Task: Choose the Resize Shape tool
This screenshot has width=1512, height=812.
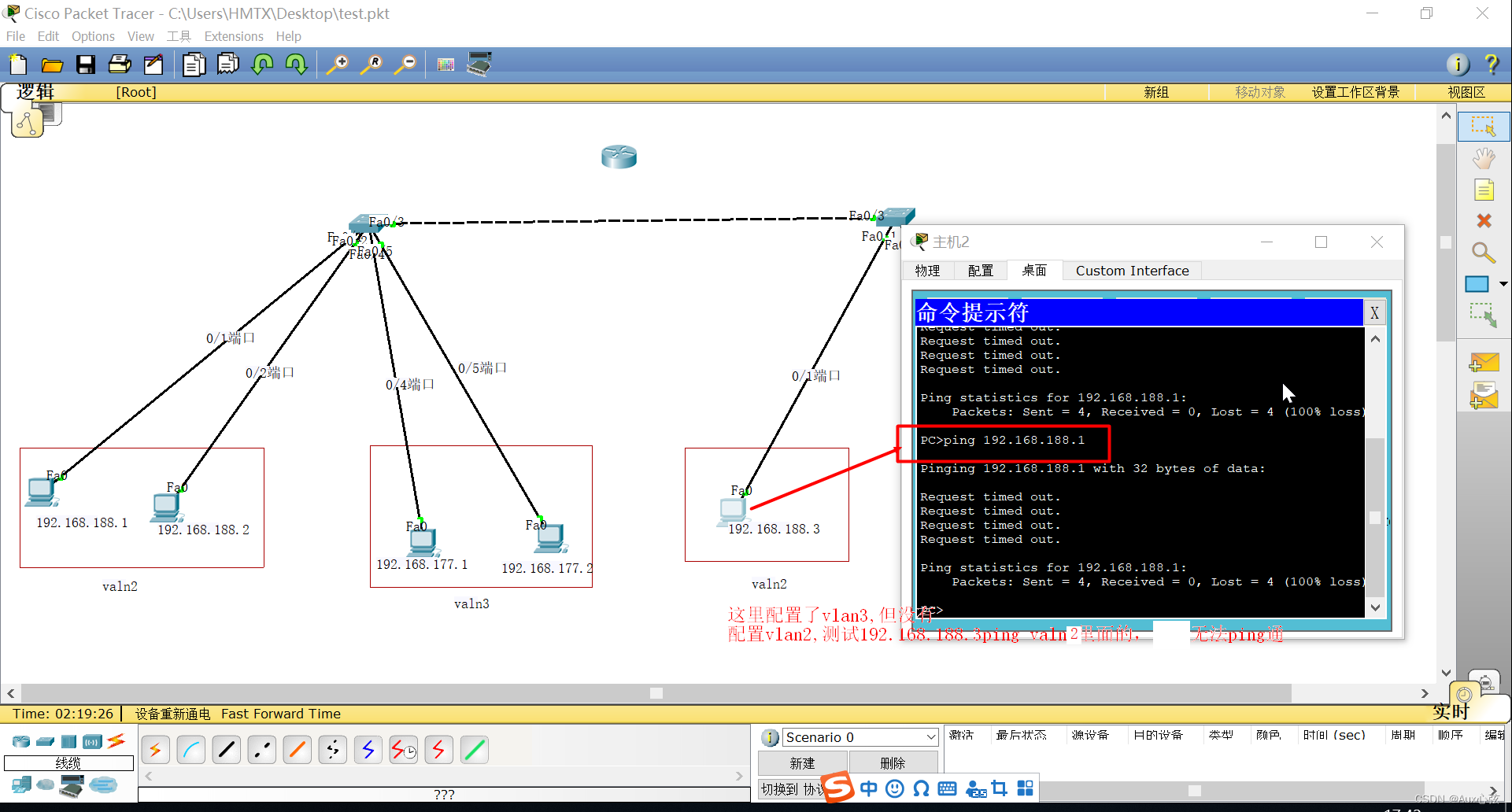Action: click(x=1484, y=316)
